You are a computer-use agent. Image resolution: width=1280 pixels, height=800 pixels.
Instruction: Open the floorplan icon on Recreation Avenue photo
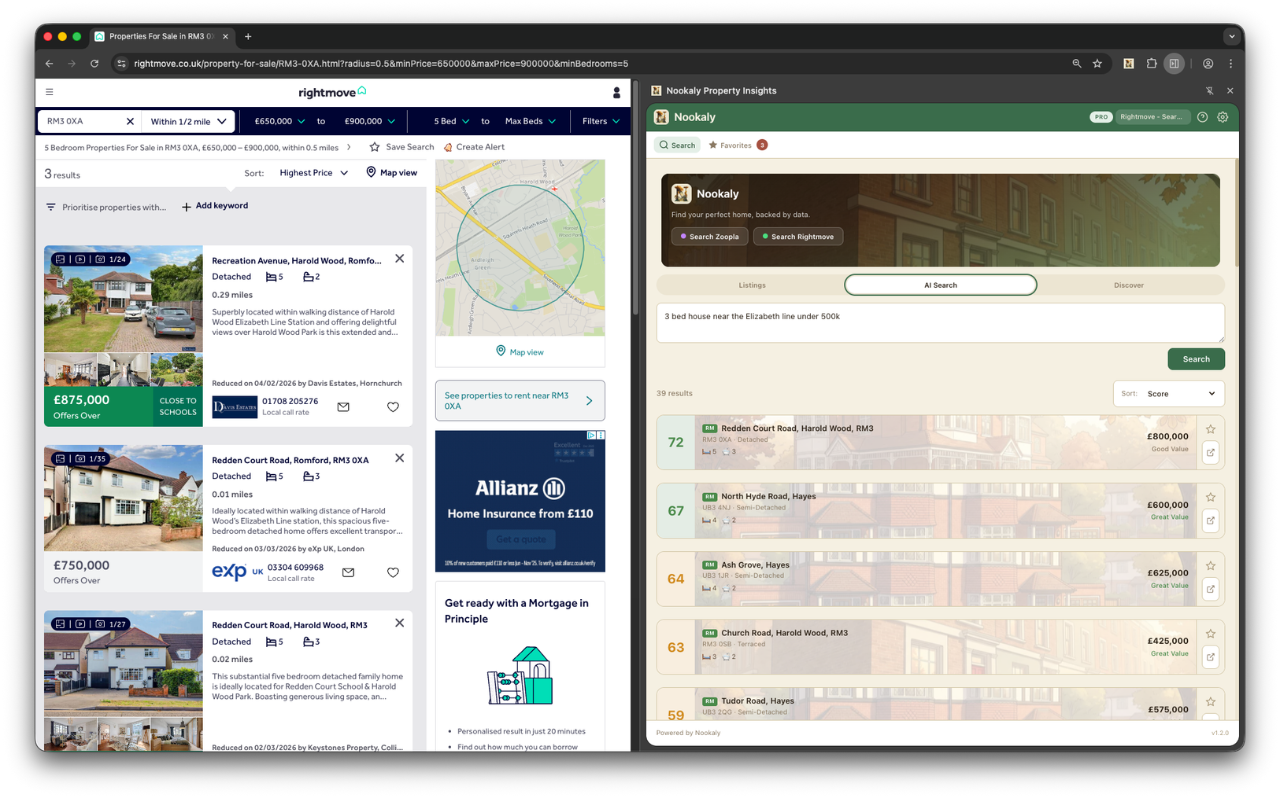coord(59,258)
